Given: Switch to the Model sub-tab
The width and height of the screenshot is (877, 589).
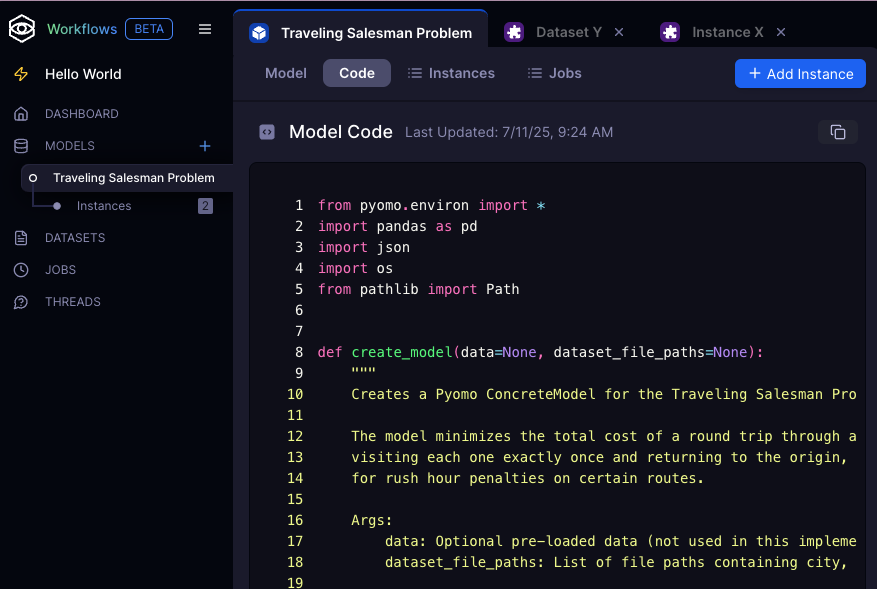Looking at the screenshot, I should tap(286, 73).
